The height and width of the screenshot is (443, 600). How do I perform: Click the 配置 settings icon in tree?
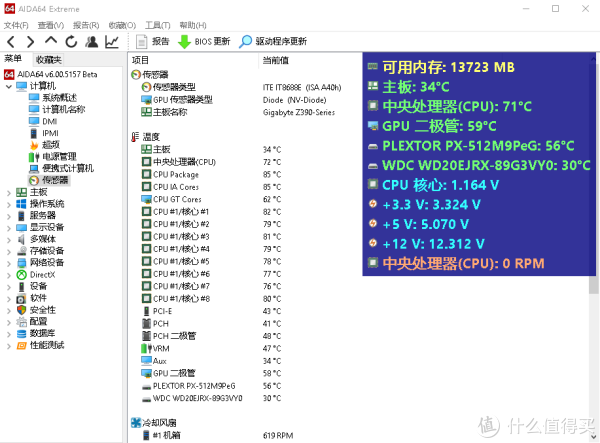click(21, 322)
